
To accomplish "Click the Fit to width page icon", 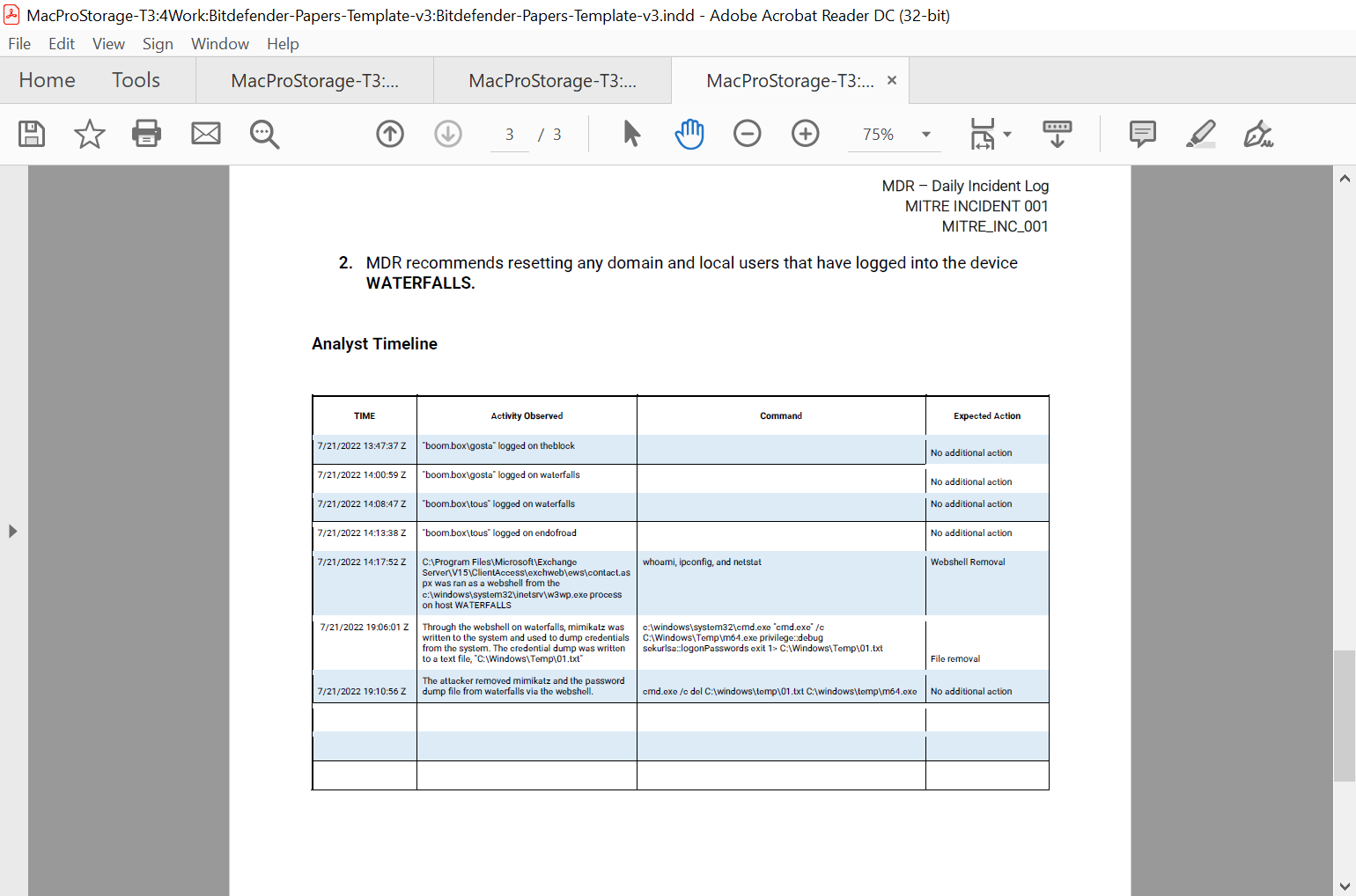I will tap(982, 134).
